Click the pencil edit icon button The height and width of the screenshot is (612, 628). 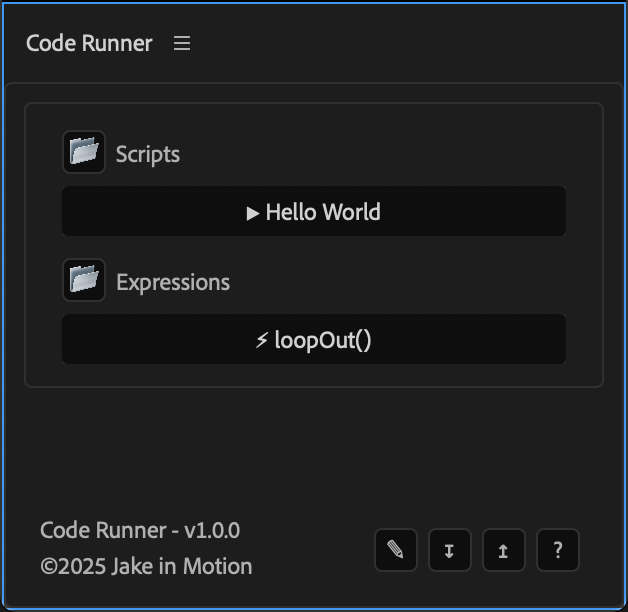396,550
